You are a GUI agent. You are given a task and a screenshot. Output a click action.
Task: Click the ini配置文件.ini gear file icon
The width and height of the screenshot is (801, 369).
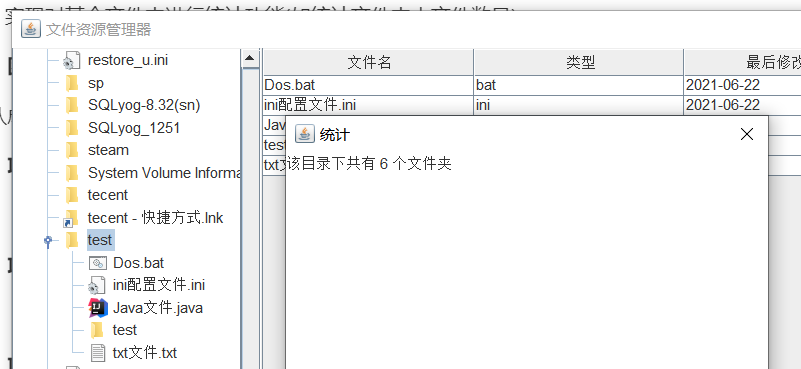pyautogui.click(x=96, y=285)
